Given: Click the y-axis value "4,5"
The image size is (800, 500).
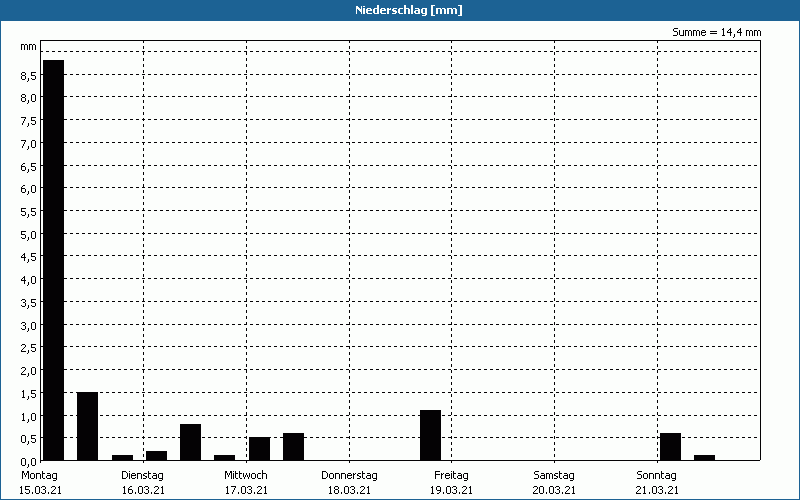Looking at the screenshot, I should [29, 257].
